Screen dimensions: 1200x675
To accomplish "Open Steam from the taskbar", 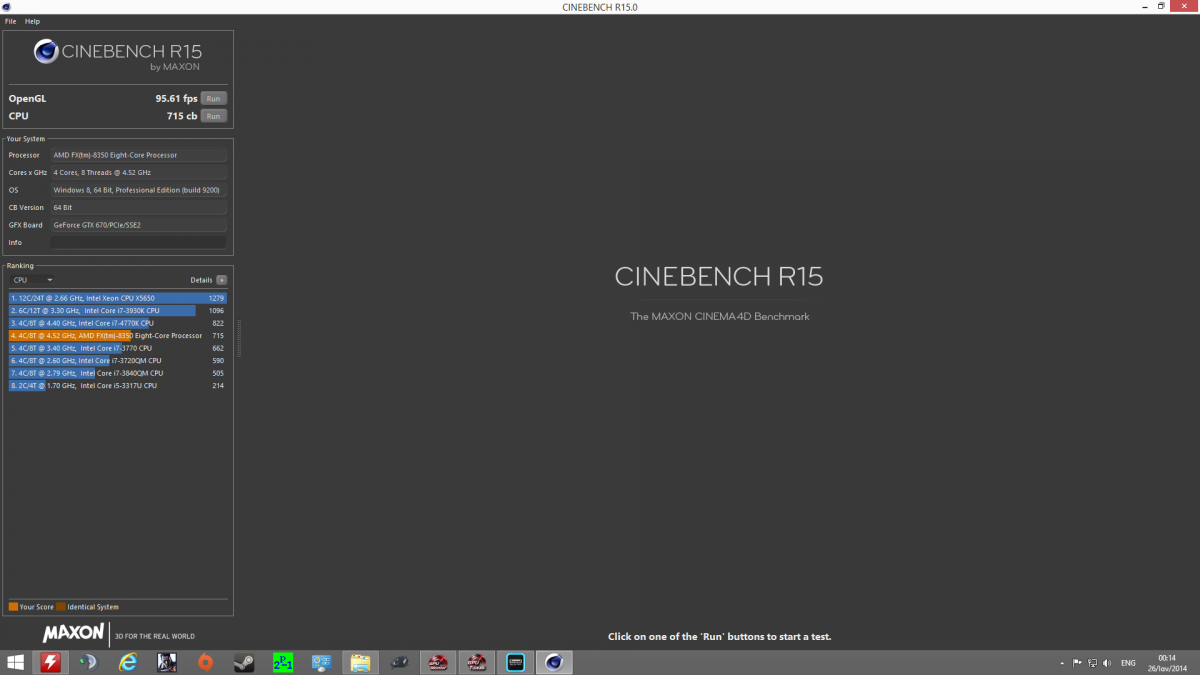I will [243, 662].
